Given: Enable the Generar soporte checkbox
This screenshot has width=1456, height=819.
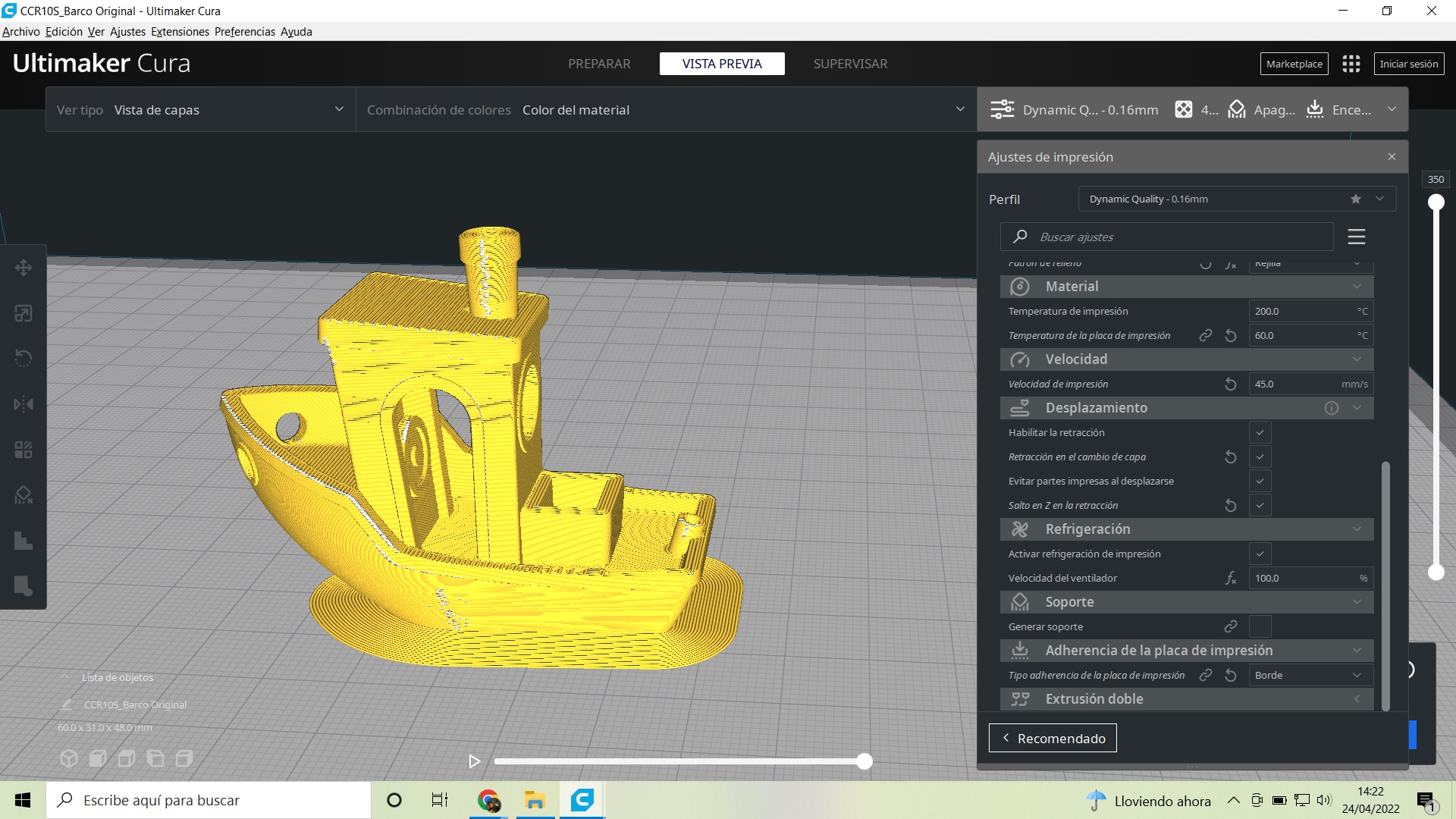Looking at the screenshot, I should coord(1260,627).
